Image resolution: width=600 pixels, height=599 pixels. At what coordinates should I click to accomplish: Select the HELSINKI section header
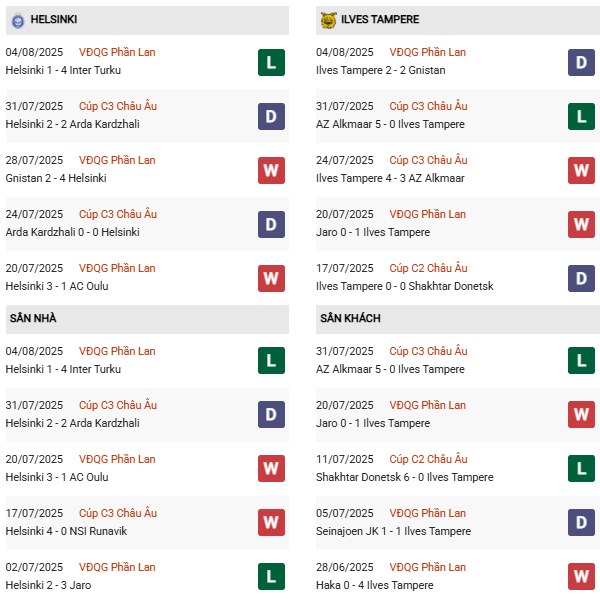point(55,19)
